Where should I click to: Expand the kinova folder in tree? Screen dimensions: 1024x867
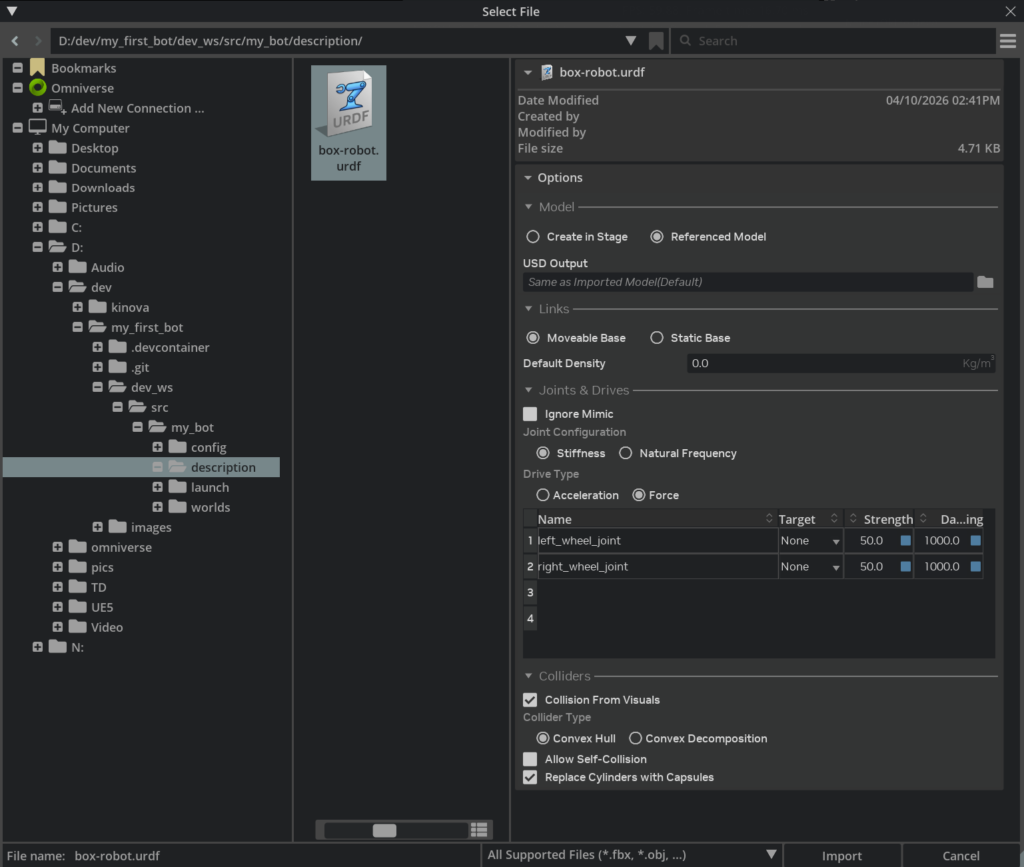(78, 307)
